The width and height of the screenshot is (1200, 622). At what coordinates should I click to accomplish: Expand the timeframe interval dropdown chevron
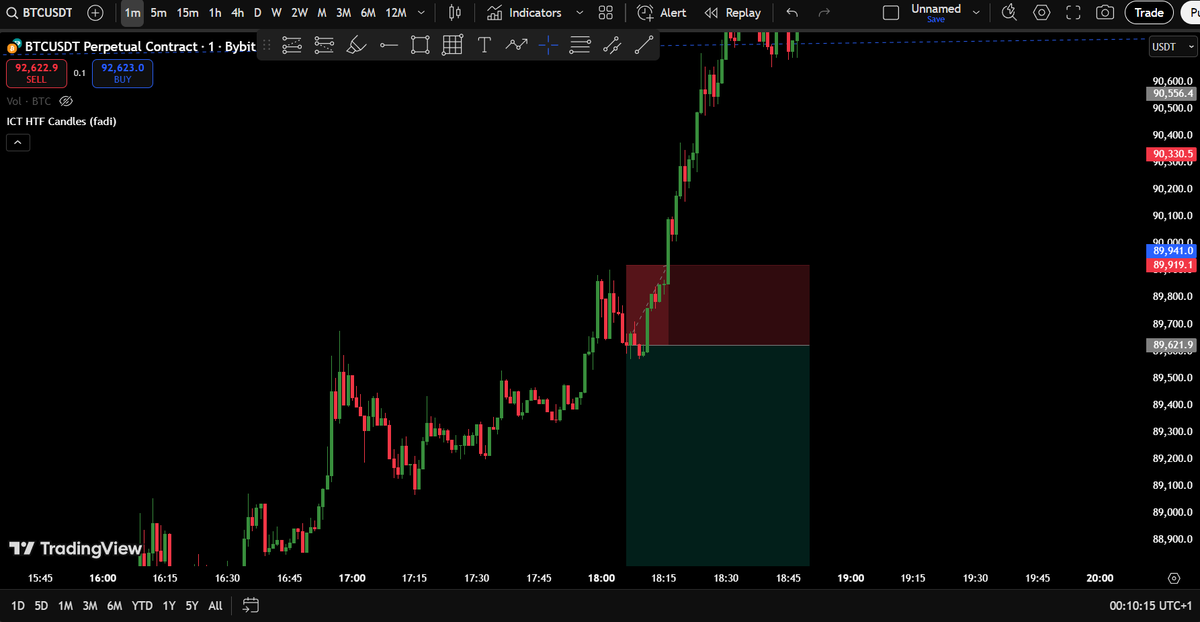[423, 13]
